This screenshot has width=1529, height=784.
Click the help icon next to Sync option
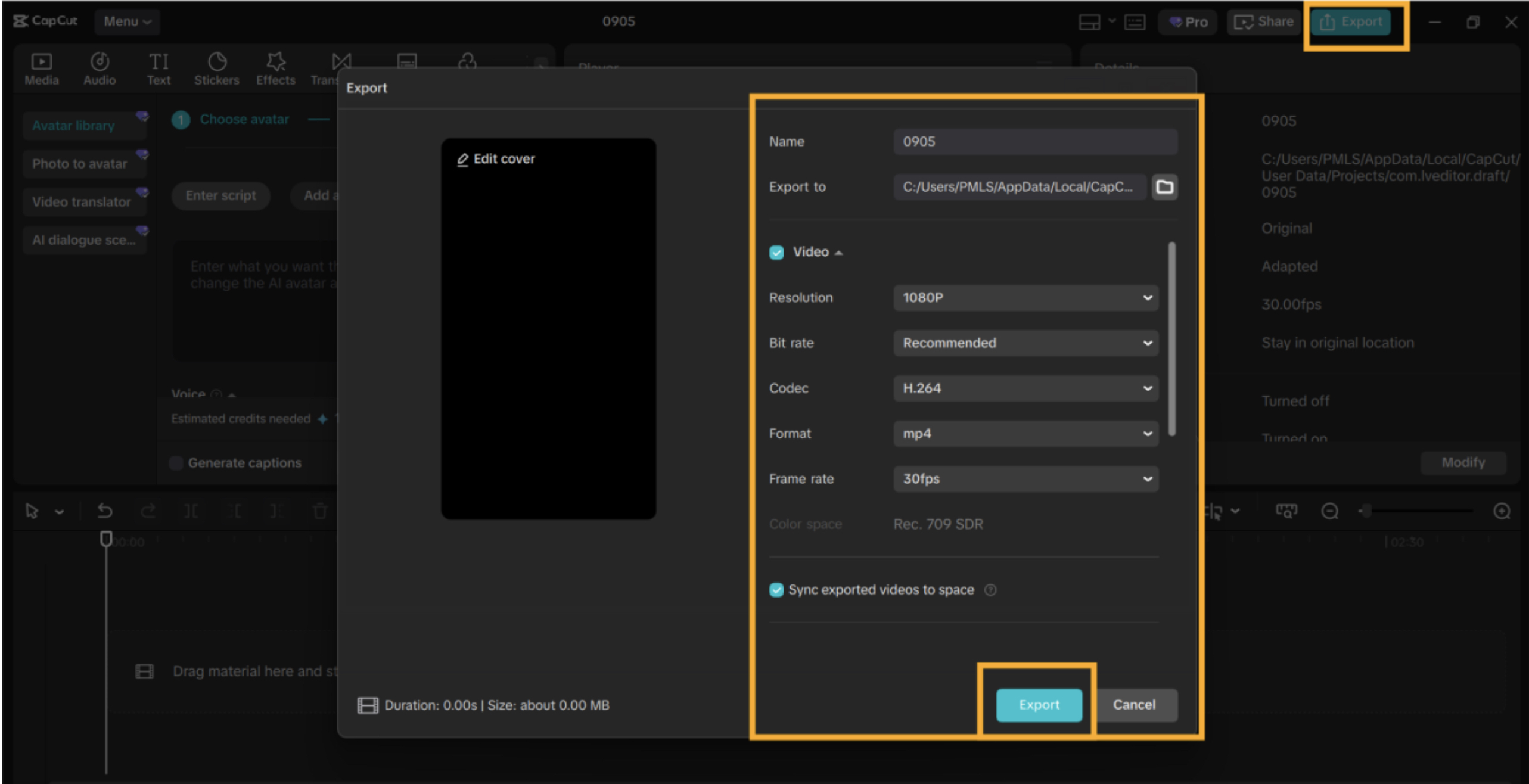pyautogui.click(x=990, y=590)
